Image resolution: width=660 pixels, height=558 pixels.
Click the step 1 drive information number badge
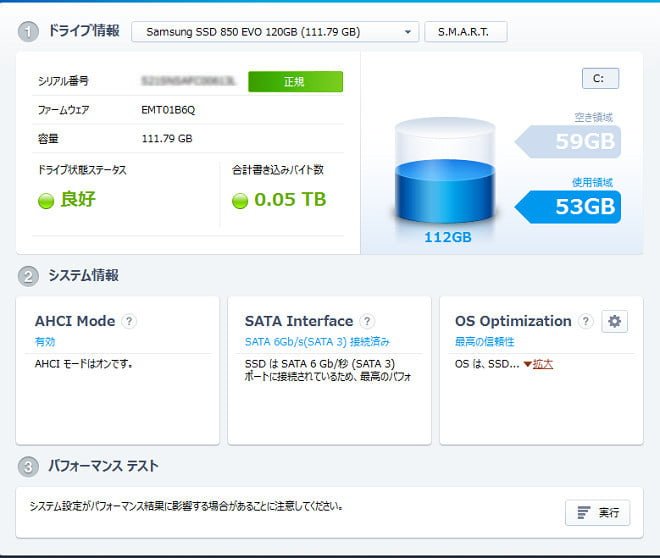click(x=27, y=32)
